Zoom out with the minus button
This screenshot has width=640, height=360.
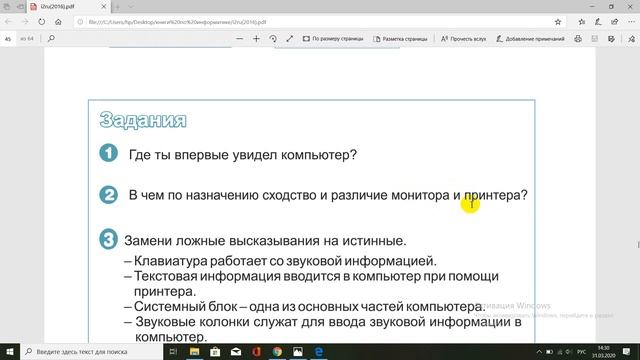click(240, 39)
